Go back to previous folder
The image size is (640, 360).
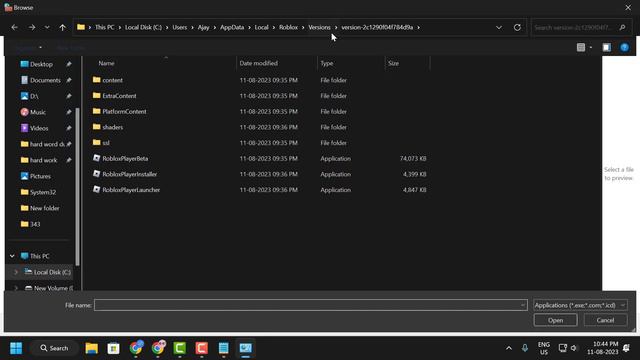point(15,27)
